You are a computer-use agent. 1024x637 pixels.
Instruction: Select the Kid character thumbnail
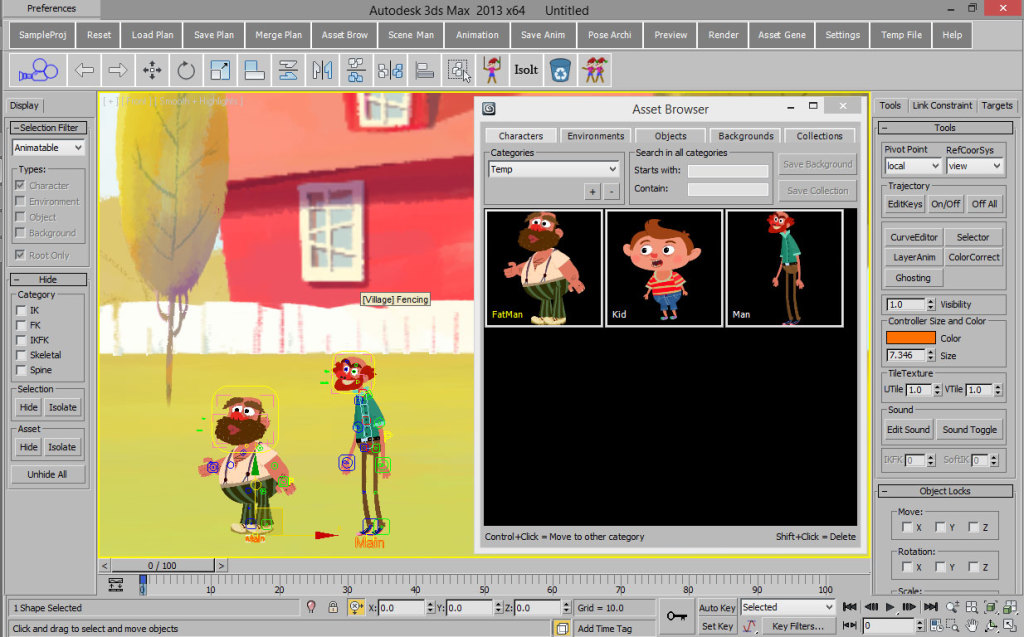coord(664,267)
